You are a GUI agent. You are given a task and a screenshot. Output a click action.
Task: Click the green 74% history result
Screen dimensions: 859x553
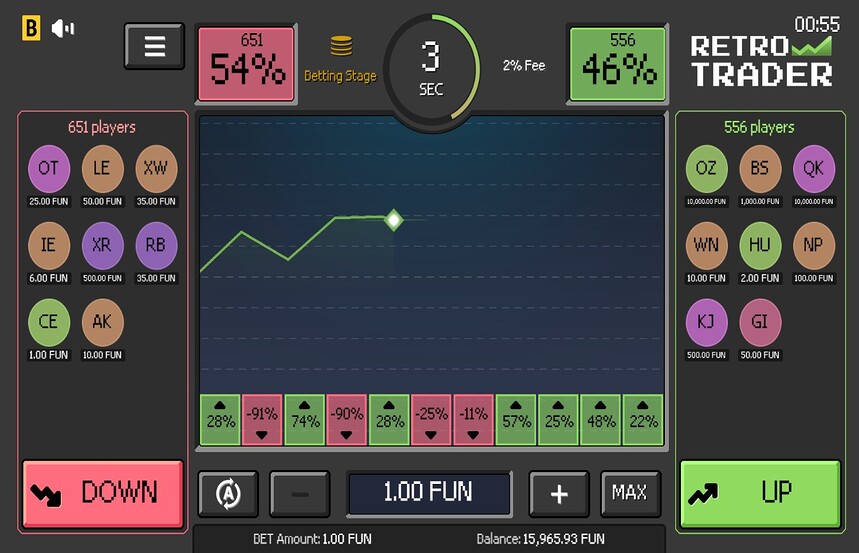(x=305, y=420)
